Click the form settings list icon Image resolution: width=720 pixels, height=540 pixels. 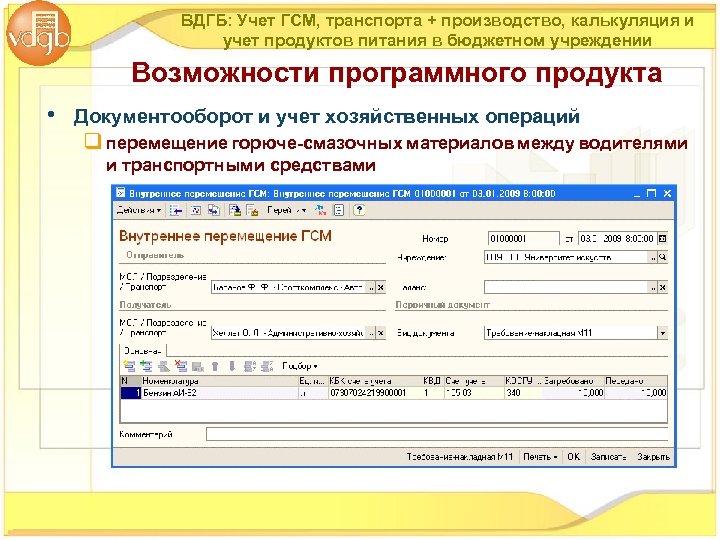[x=338, y=210]
